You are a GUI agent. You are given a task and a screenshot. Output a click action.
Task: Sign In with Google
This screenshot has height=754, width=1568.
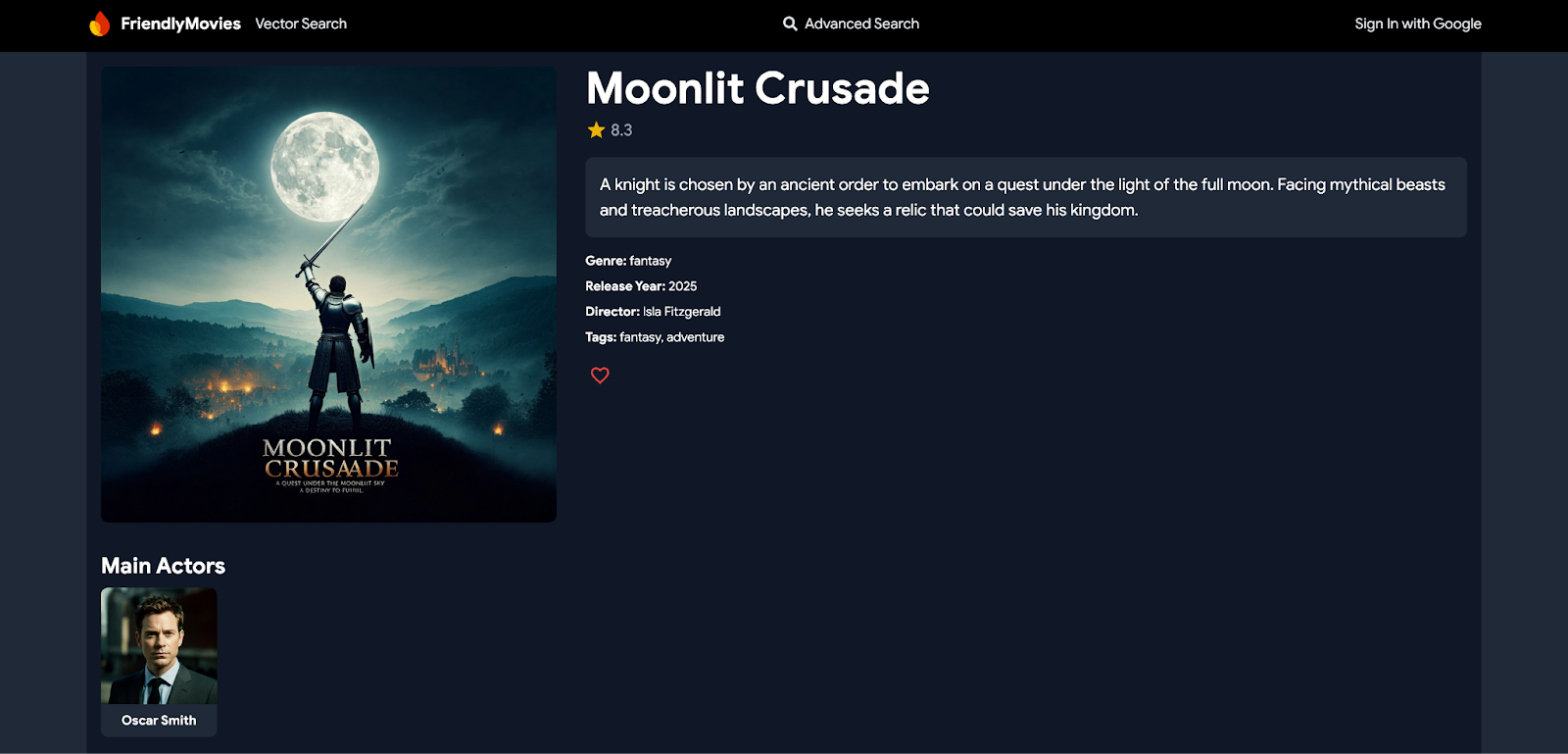1417,24
